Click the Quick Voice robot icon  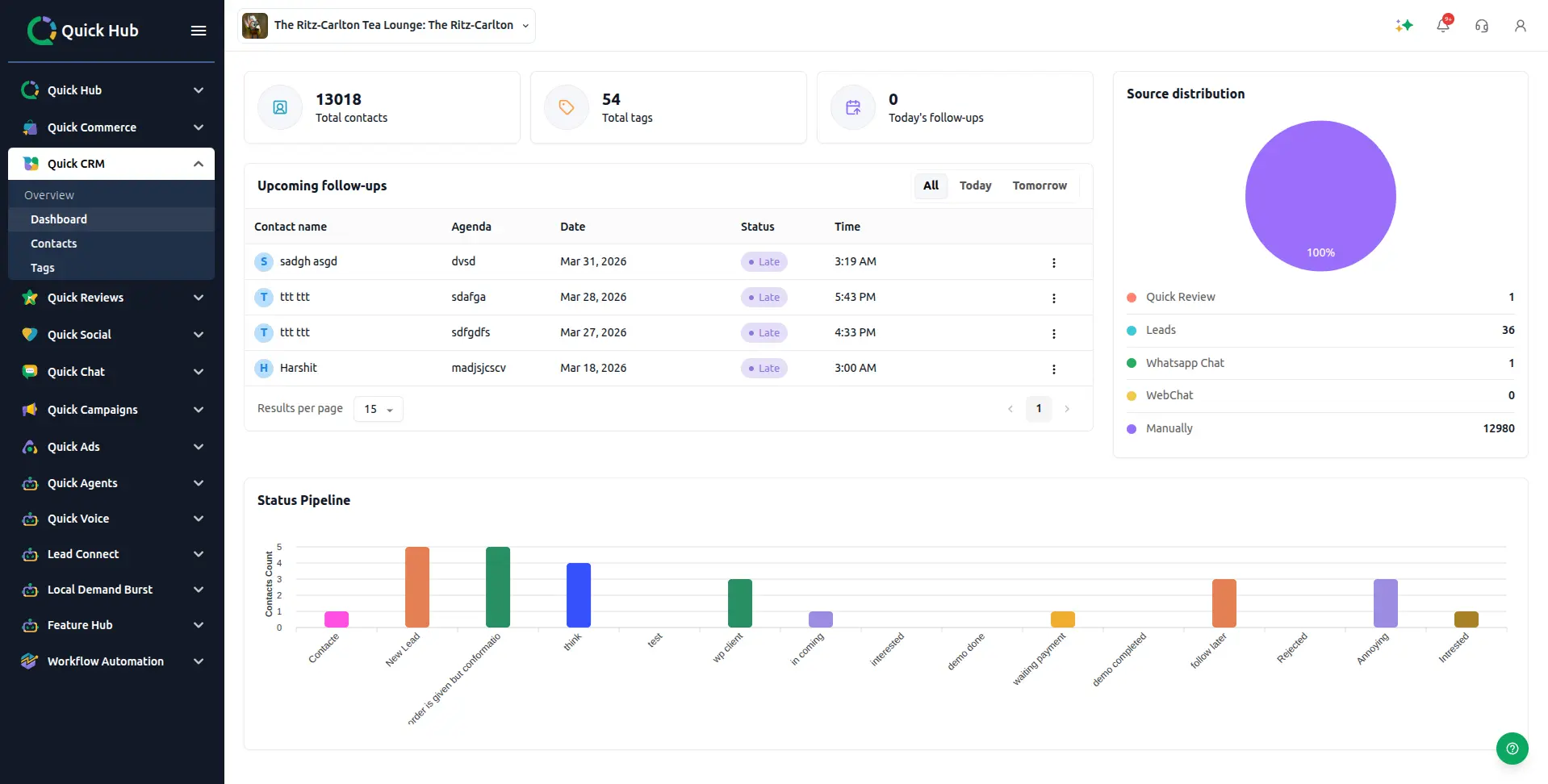click(30, 519)
